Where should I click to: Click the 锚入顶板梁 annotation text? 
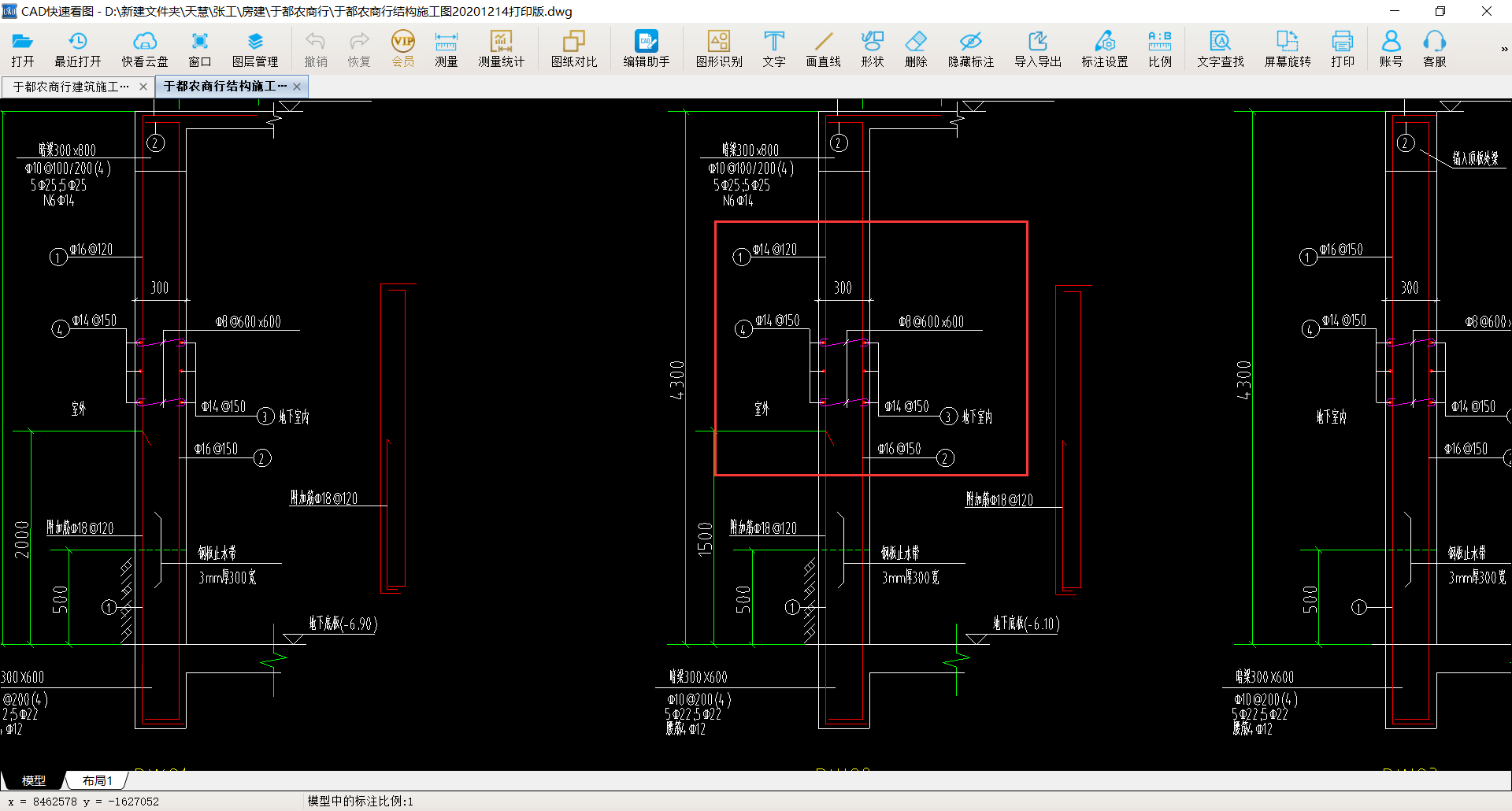pyautogui.click(x=1476, y=158)
